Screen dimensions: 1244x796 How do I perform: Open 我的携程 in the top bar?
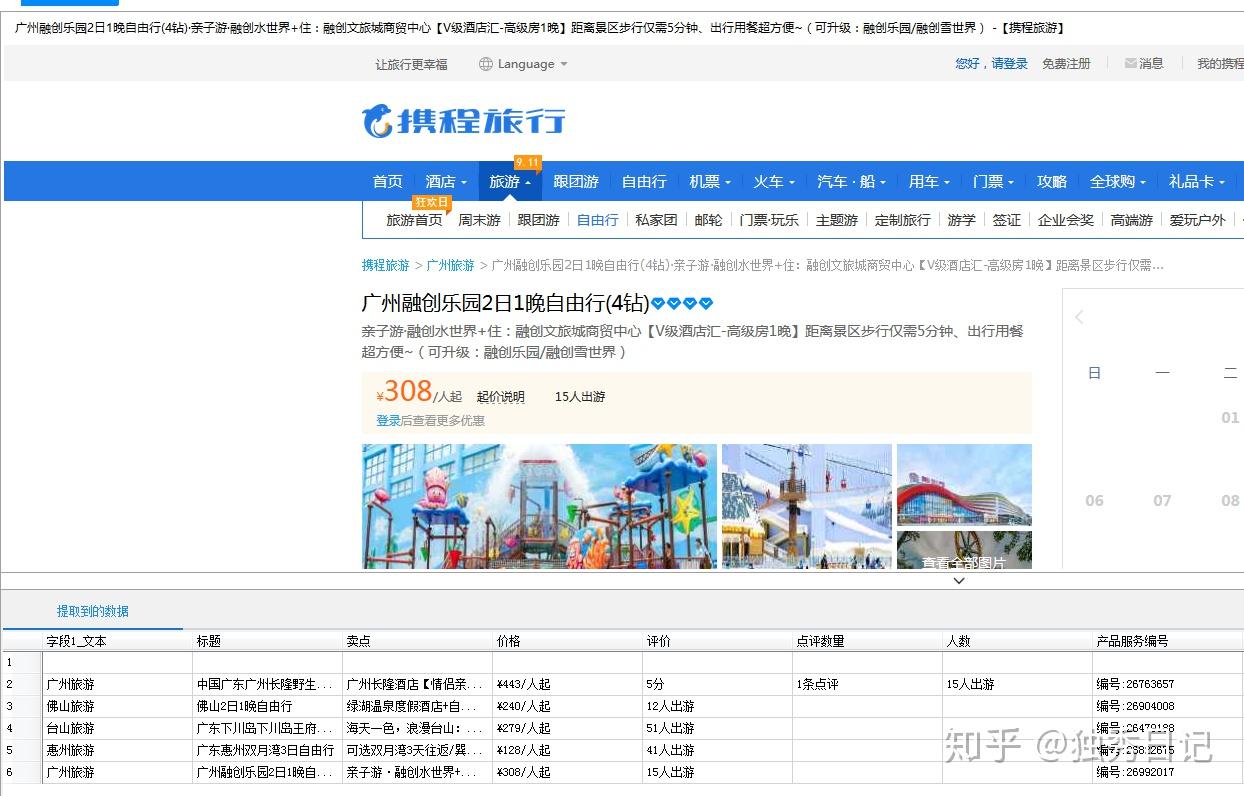pyautogui.click(x=1221, y=63)
